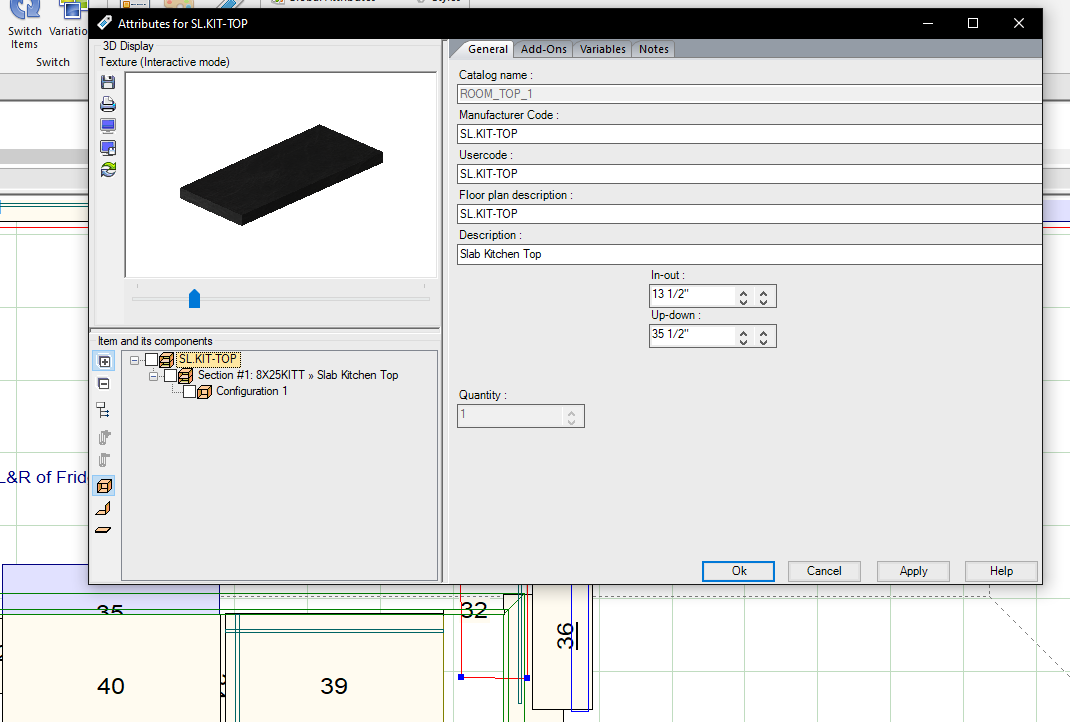This screenshot has width=1070, height=722.
Task: Click the collapse all tree icon
Action: point(104,383)
